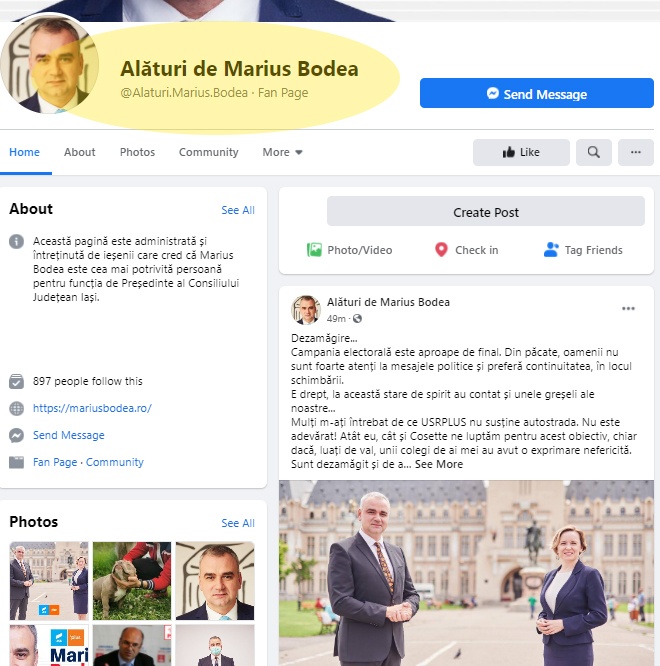Open See All in About section

(x=238, y=210)
